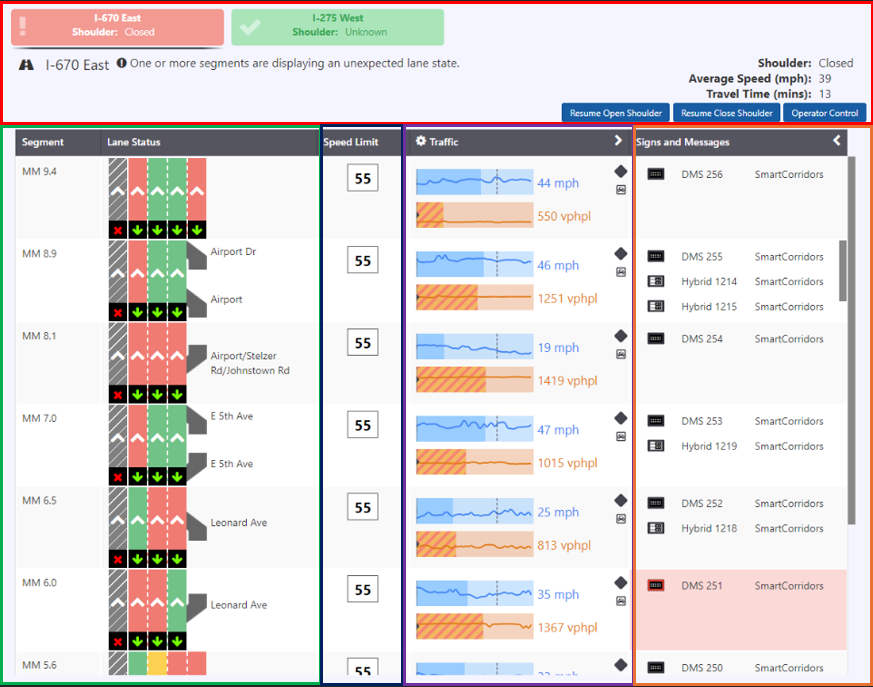Screen dimensions: 873x687
Task: Click the DMS 251 sign name
Action: pos(702,586)
